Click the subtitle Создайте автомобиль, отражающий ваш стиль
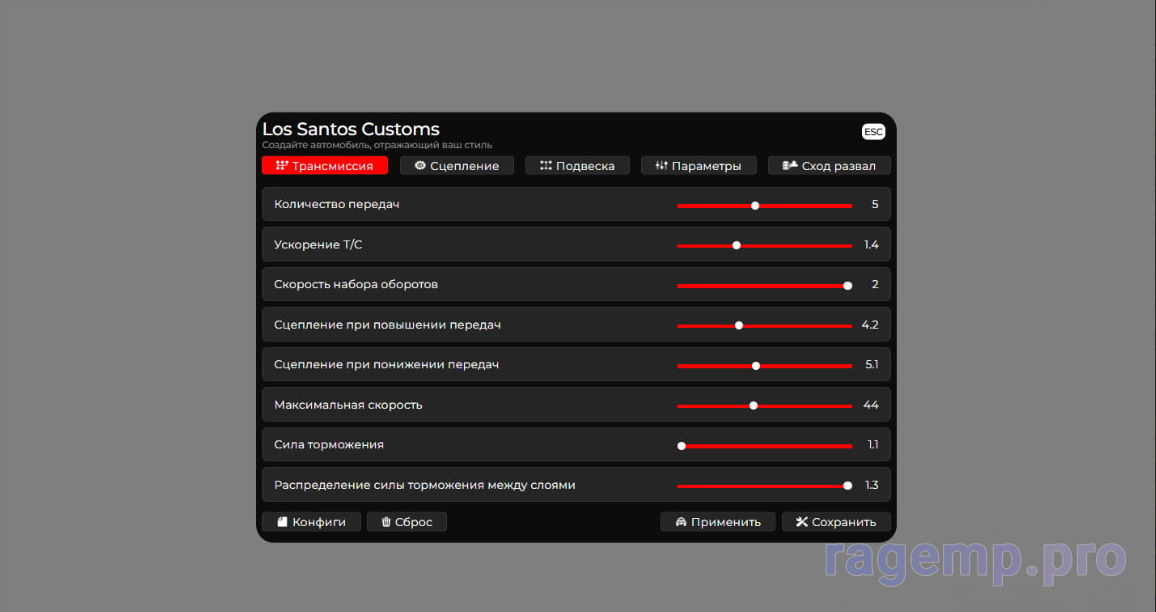Screen dimensions: 1156x612 click(377, 145)
